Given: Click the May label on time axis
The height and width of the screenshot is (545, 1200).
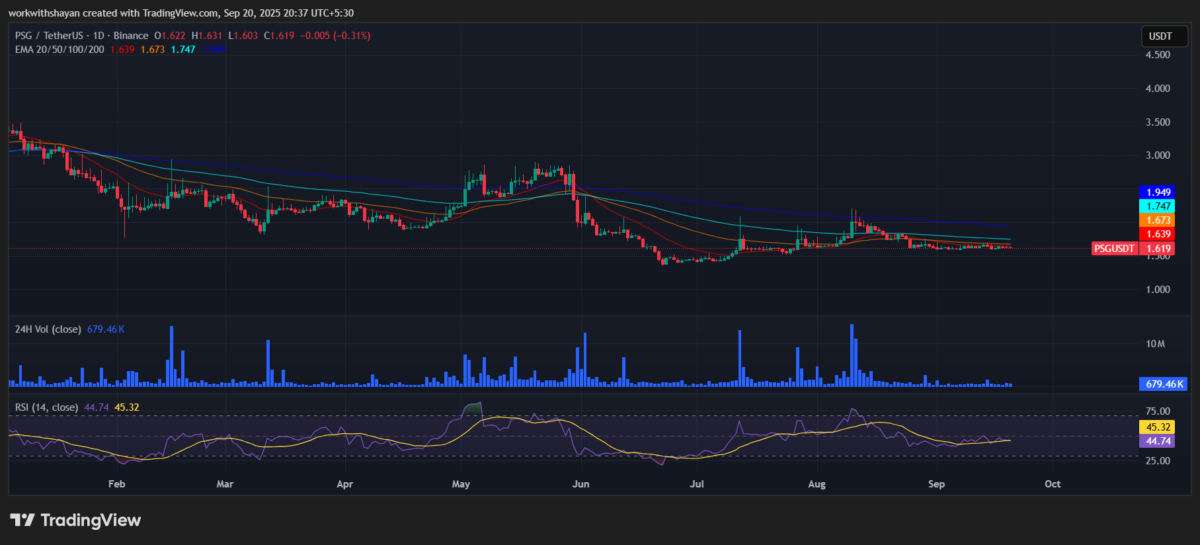Looking at the screenshot, I should (461, 483).
